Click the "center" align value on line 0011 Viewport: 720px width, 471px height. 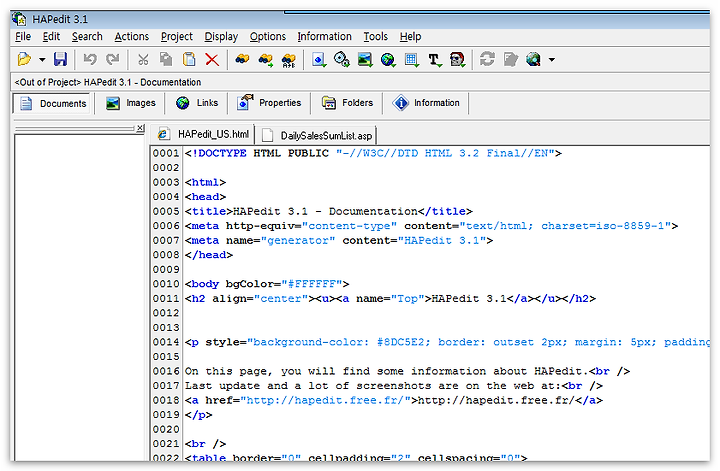coord(281,298)
